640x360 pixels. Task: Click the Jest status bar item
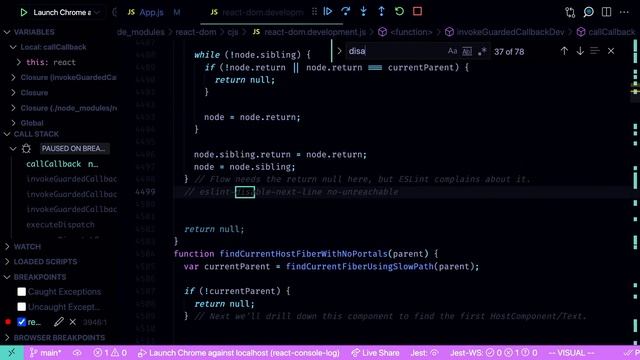[424, 353]
